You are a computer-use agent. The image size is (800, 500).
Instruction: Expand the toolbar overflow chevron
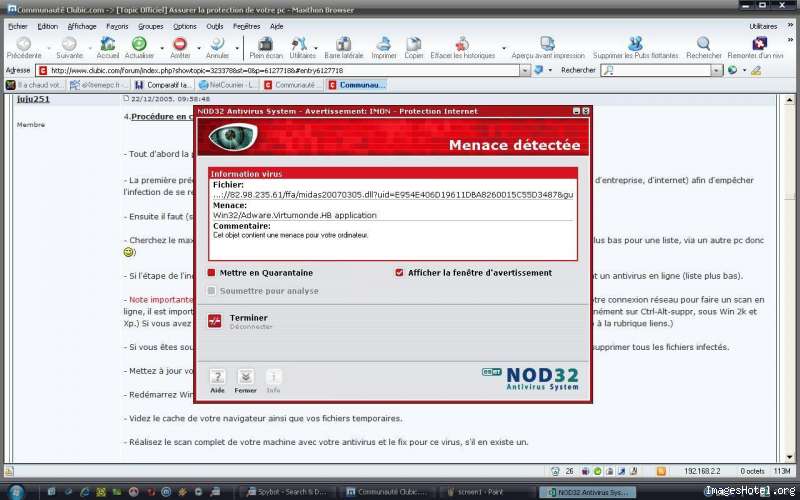point(792,40)
